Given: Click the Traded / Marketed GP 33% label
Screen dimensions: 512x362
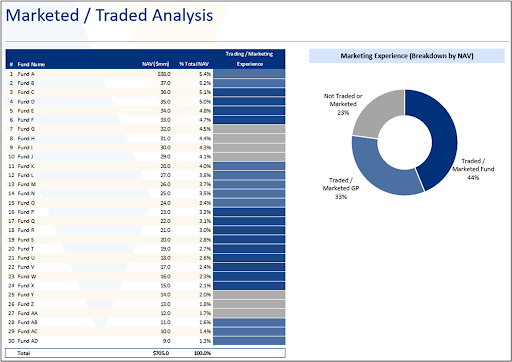Looking at the screenshot, I should [341, 188].
